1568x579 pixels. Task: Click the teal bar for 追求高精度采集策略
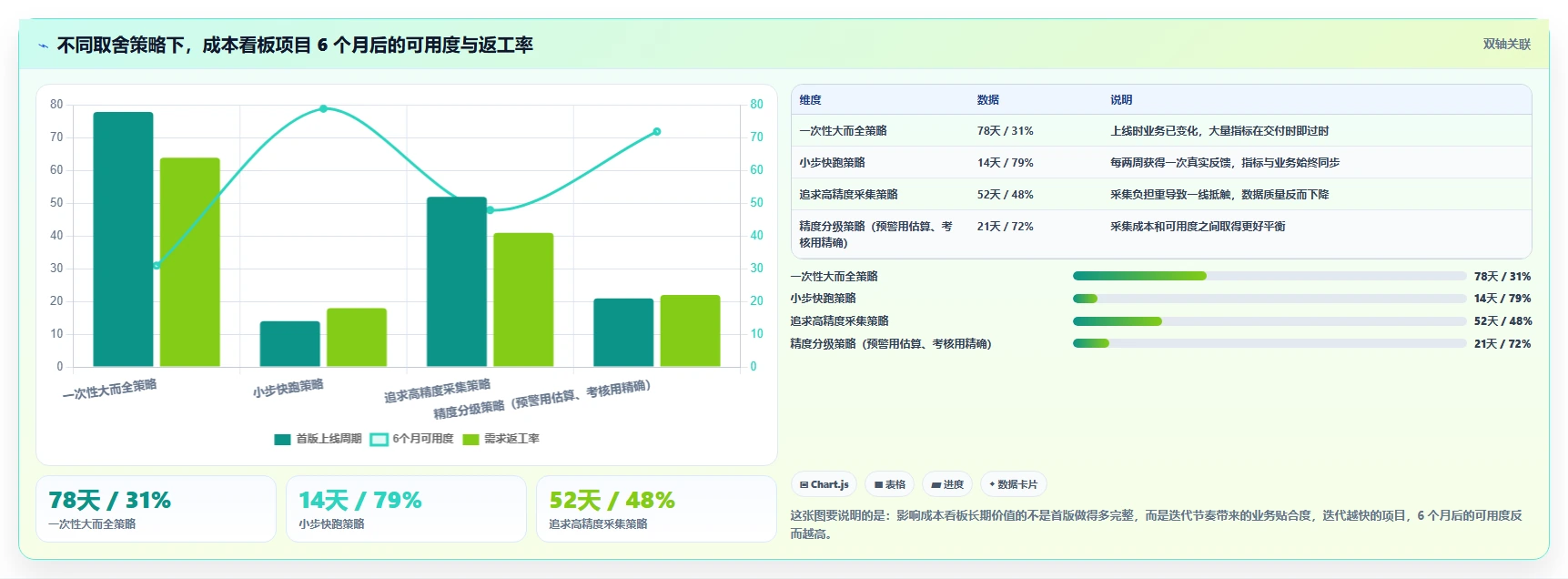pyautogui.click(x=457, y=282)
